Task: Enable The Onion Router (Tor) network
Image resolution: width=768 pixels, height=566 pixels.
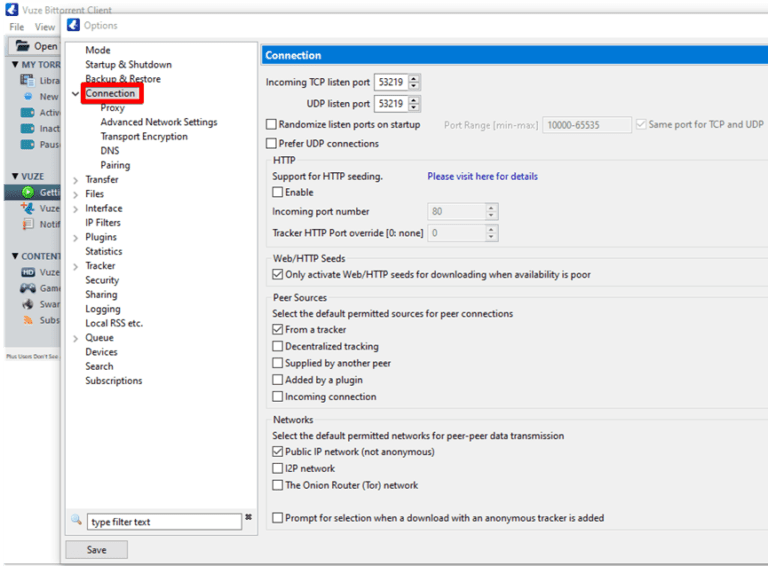Action: tap(278, 485)
